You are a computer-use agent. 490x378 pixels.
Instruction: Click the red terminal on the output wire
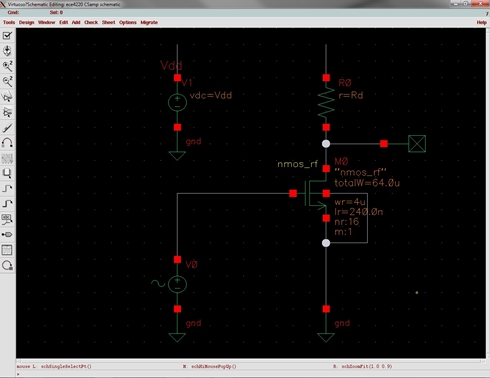[x=384, y=144]
